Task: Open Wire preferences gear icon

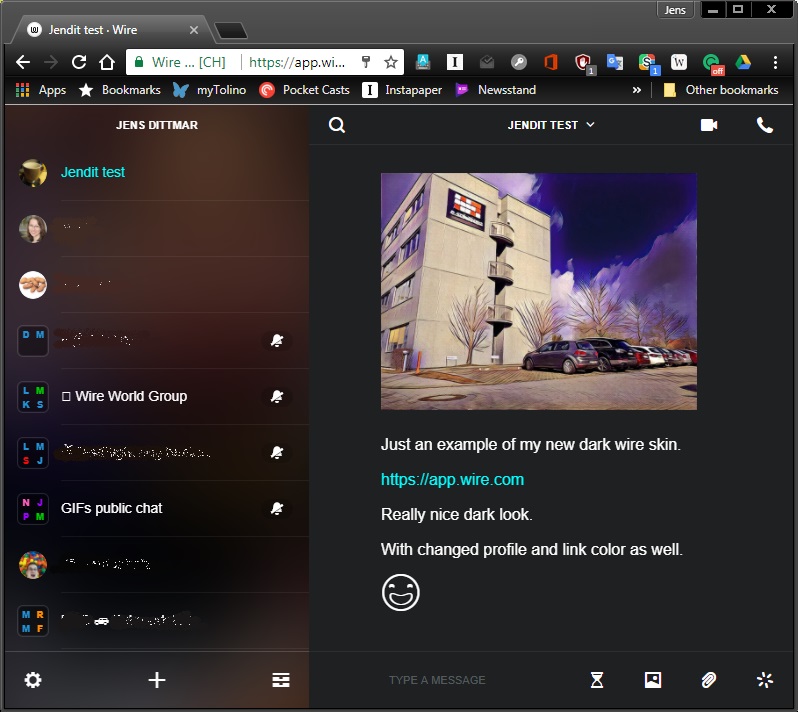Action: pyautogui.click(x=33, y=679)
